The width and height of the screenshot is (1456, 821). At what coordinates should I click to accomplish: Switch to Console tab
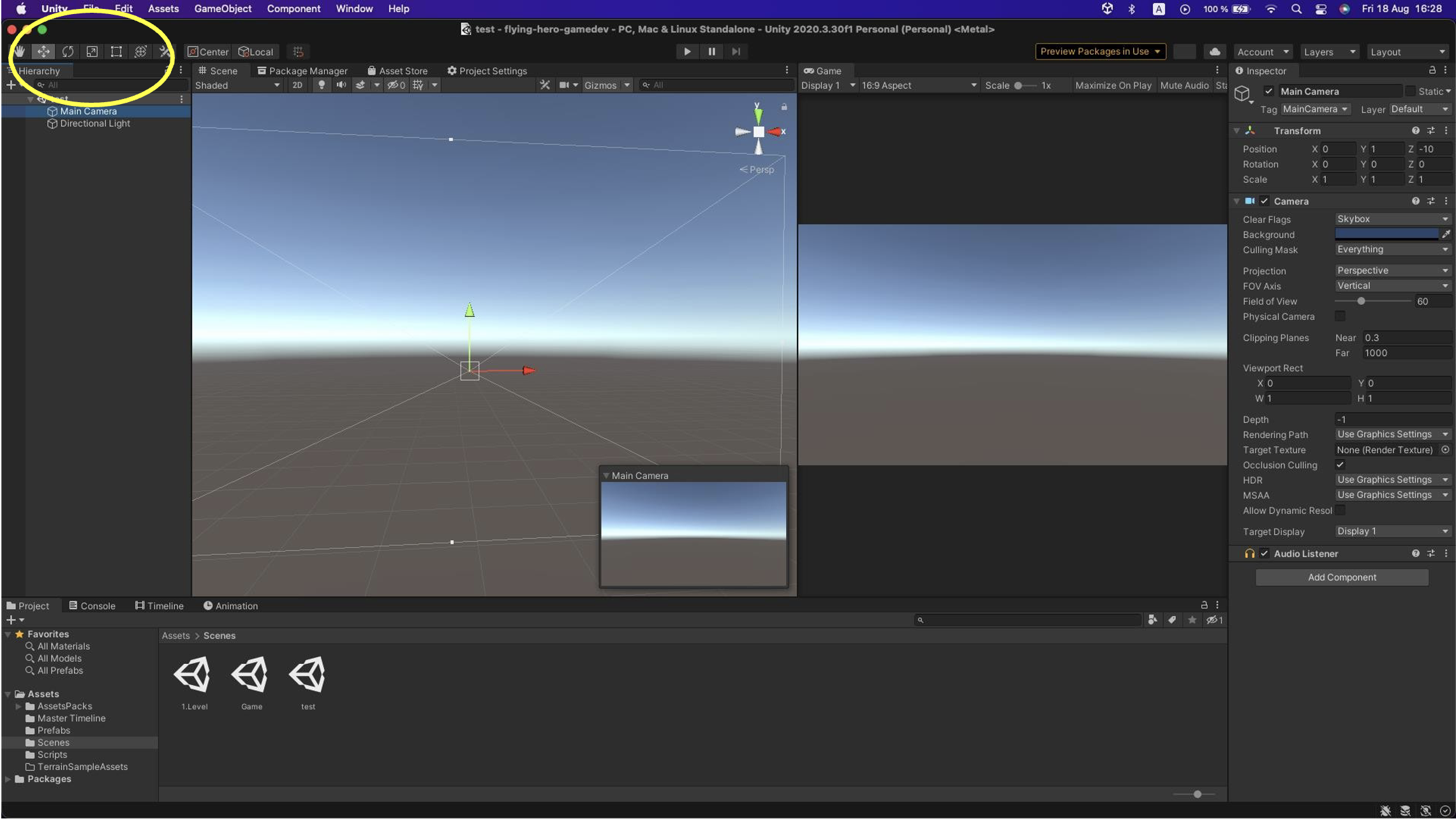[x=92, y=606]
